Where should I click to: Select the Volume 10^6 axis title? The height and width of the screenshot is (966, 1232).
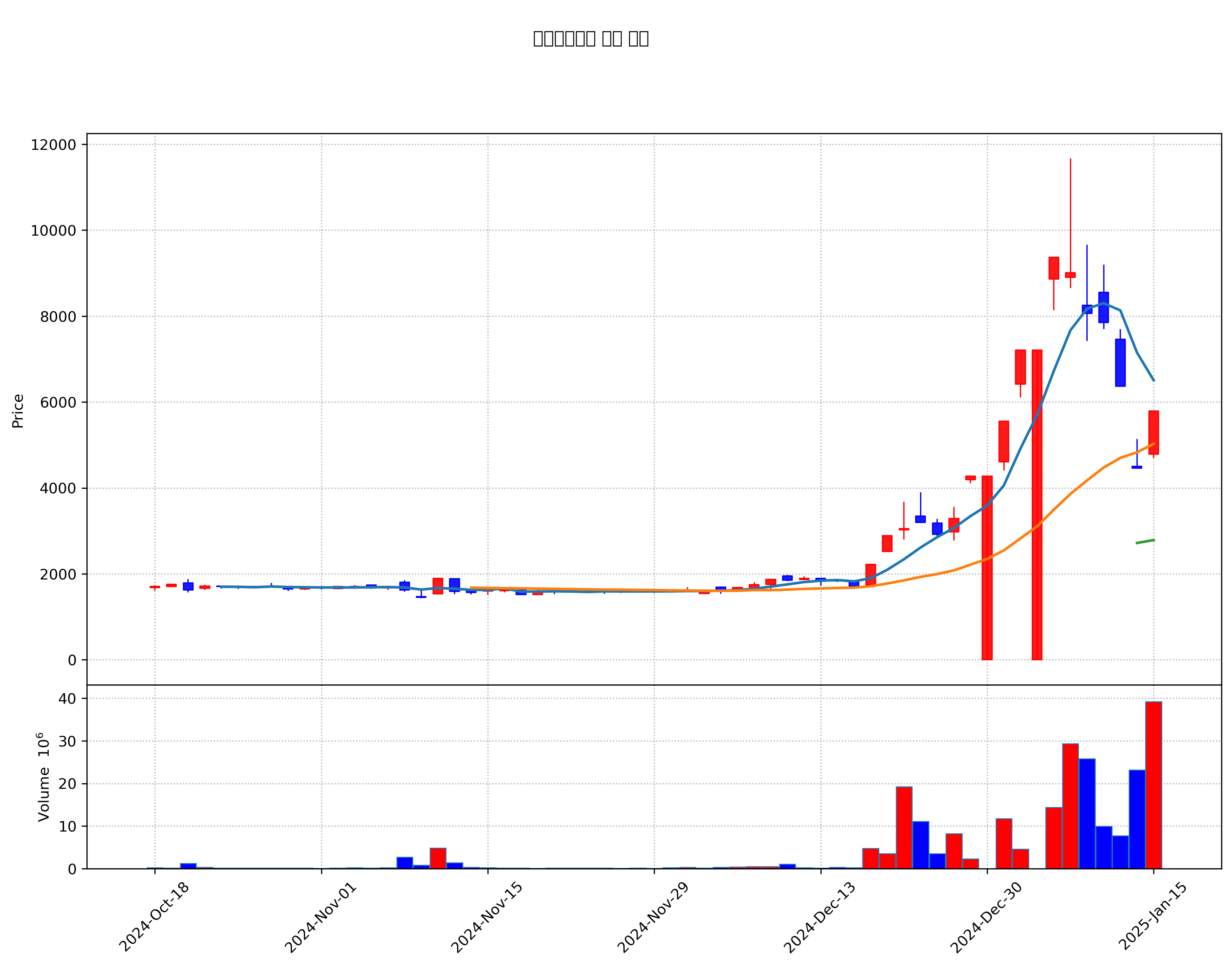tap(43, 777)
